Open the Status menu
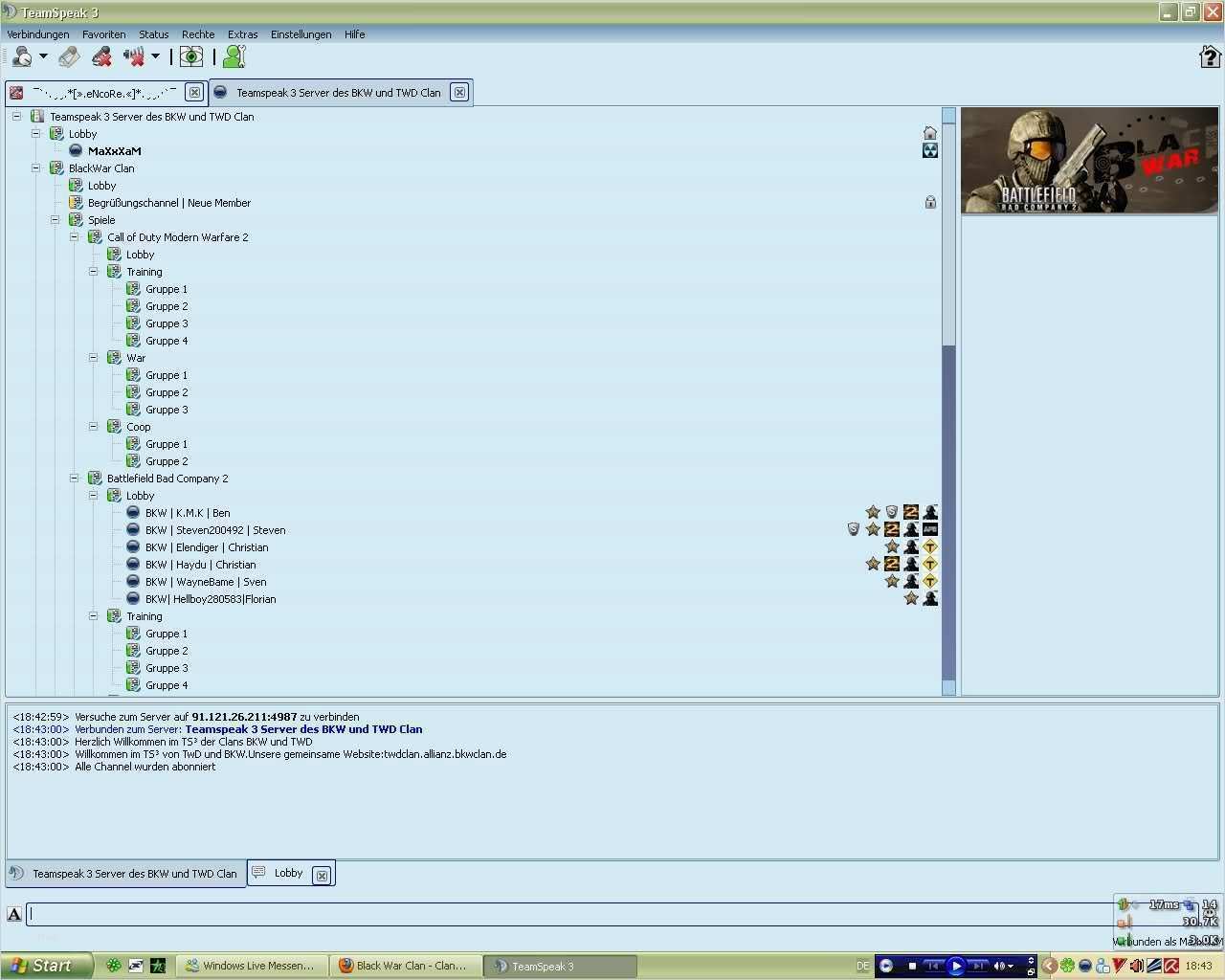This screenshot has height=980, width=1225. 154,34
